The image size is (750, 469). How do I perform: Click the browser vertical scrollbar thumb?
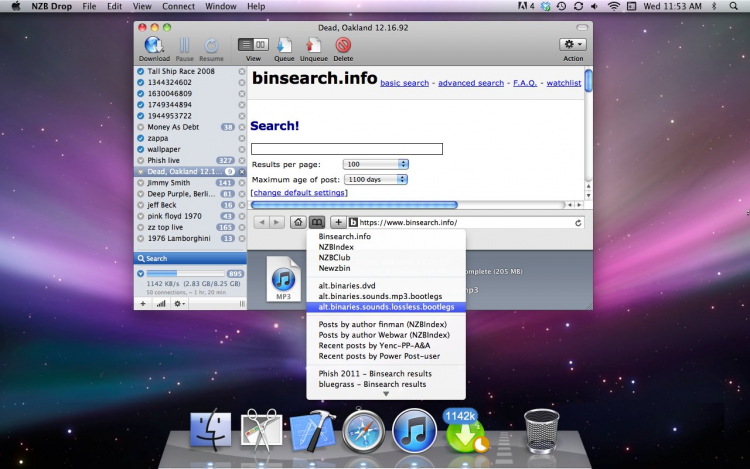pyautogui.click(x=588, y=80)
